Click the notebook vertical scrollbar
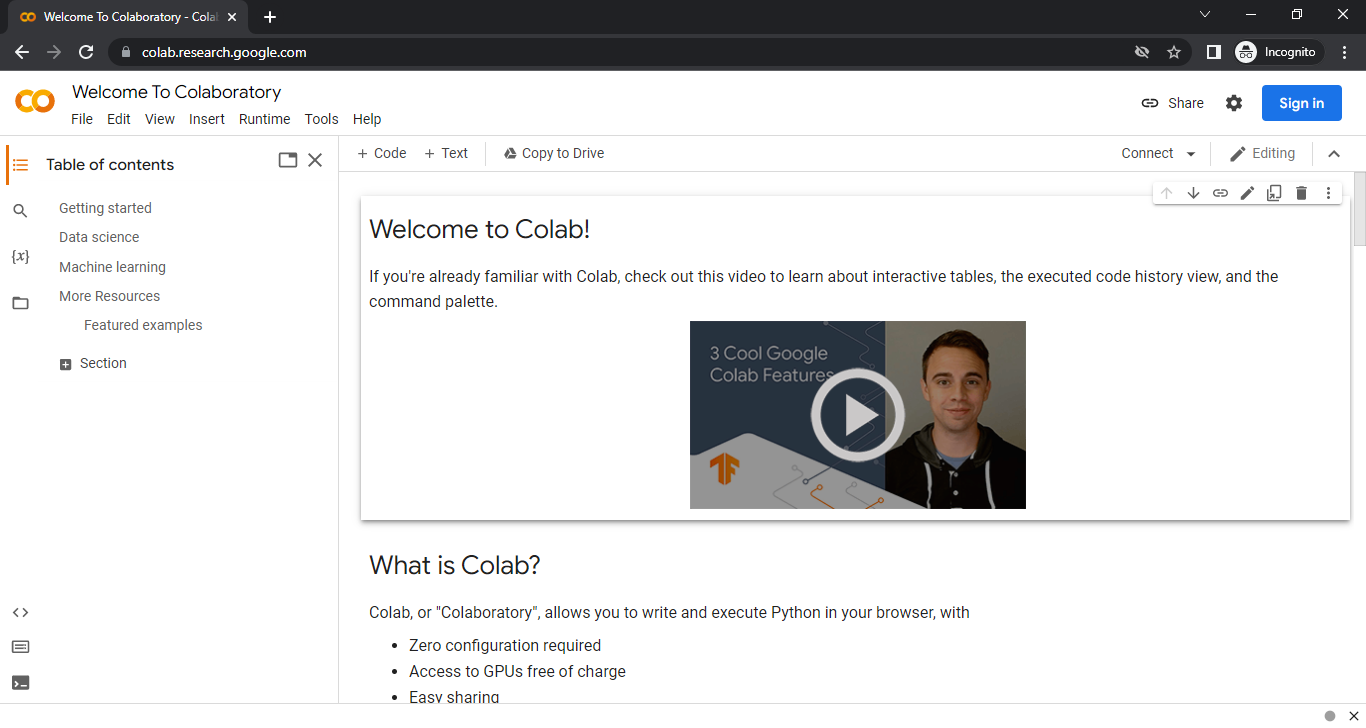Viewport: 1366px width, 728px height. point(1359,208)
